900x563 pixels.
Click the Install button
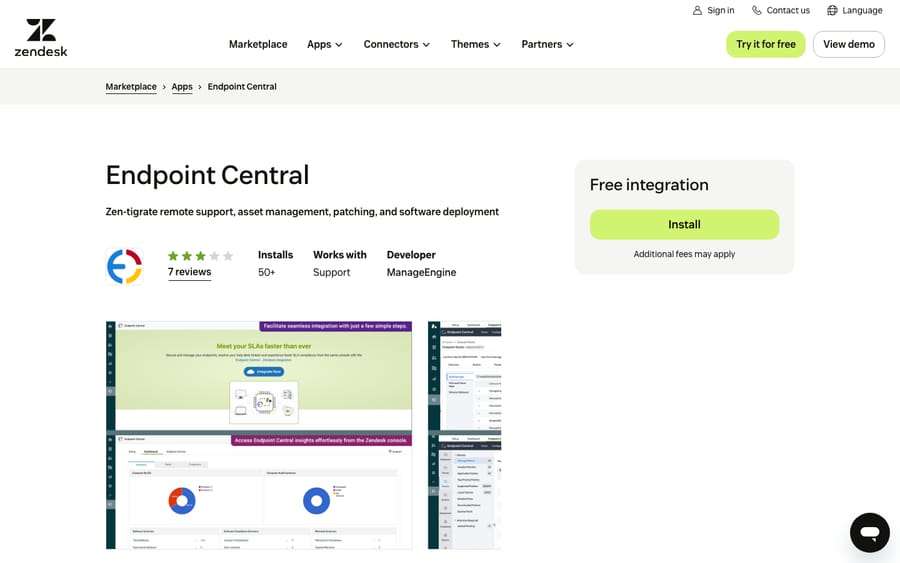click(684, 224)
